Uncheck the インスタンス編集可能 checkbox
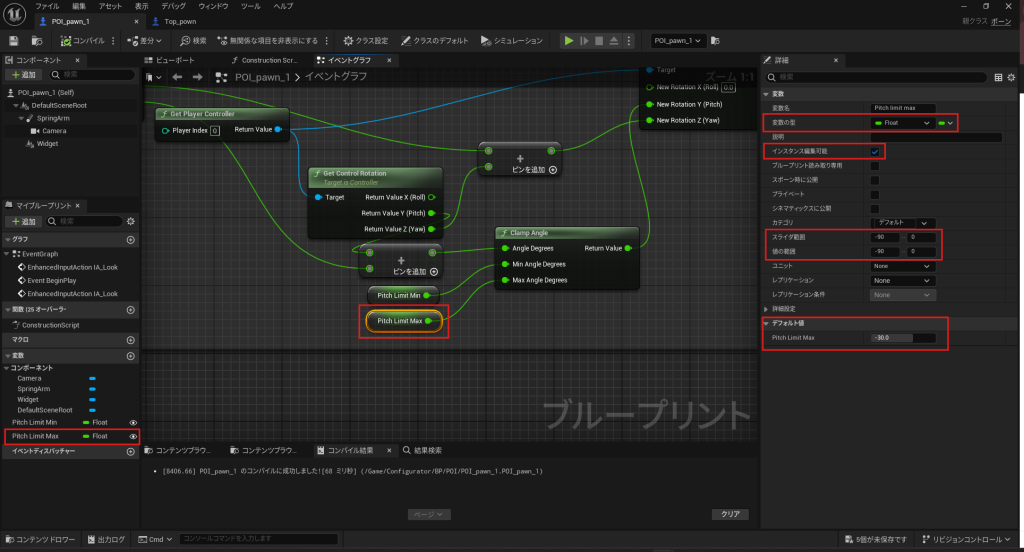The height and width of the screenshot is (552, 1024). point(874,151)
